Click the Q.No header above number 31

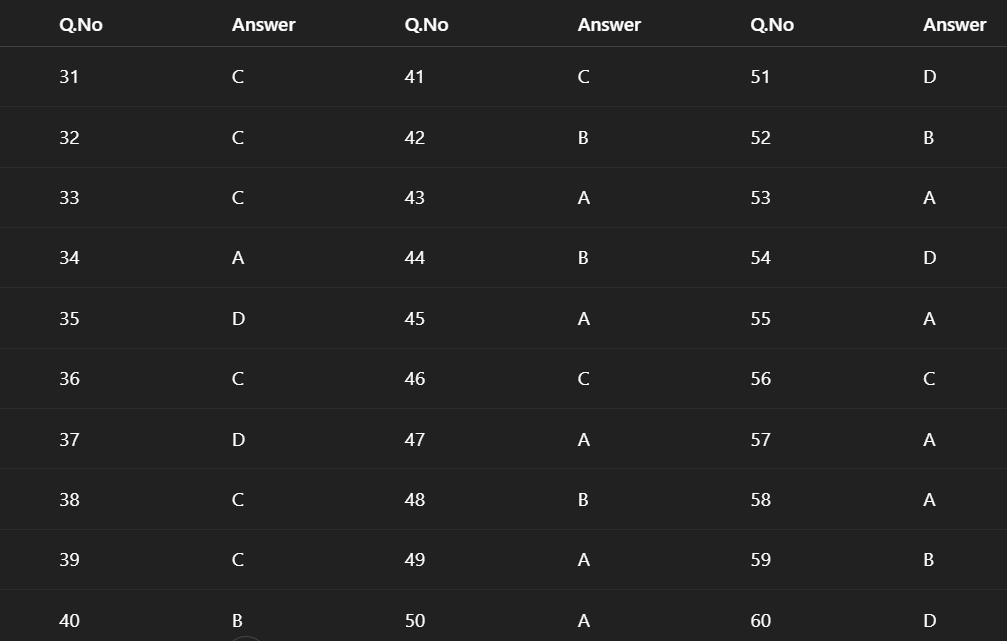click(81, 25)
